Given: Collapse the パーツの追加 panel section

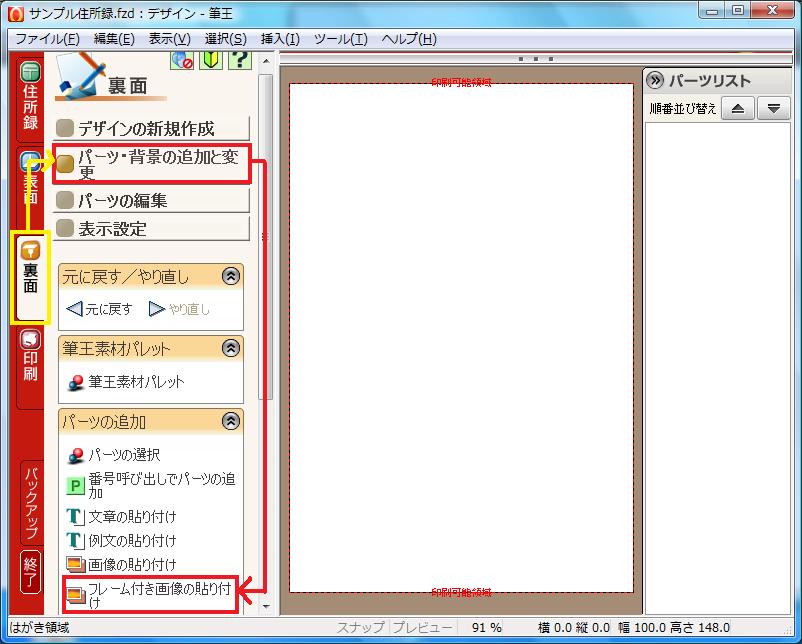Looking at the screenshot, I should (x=230, y=421).
